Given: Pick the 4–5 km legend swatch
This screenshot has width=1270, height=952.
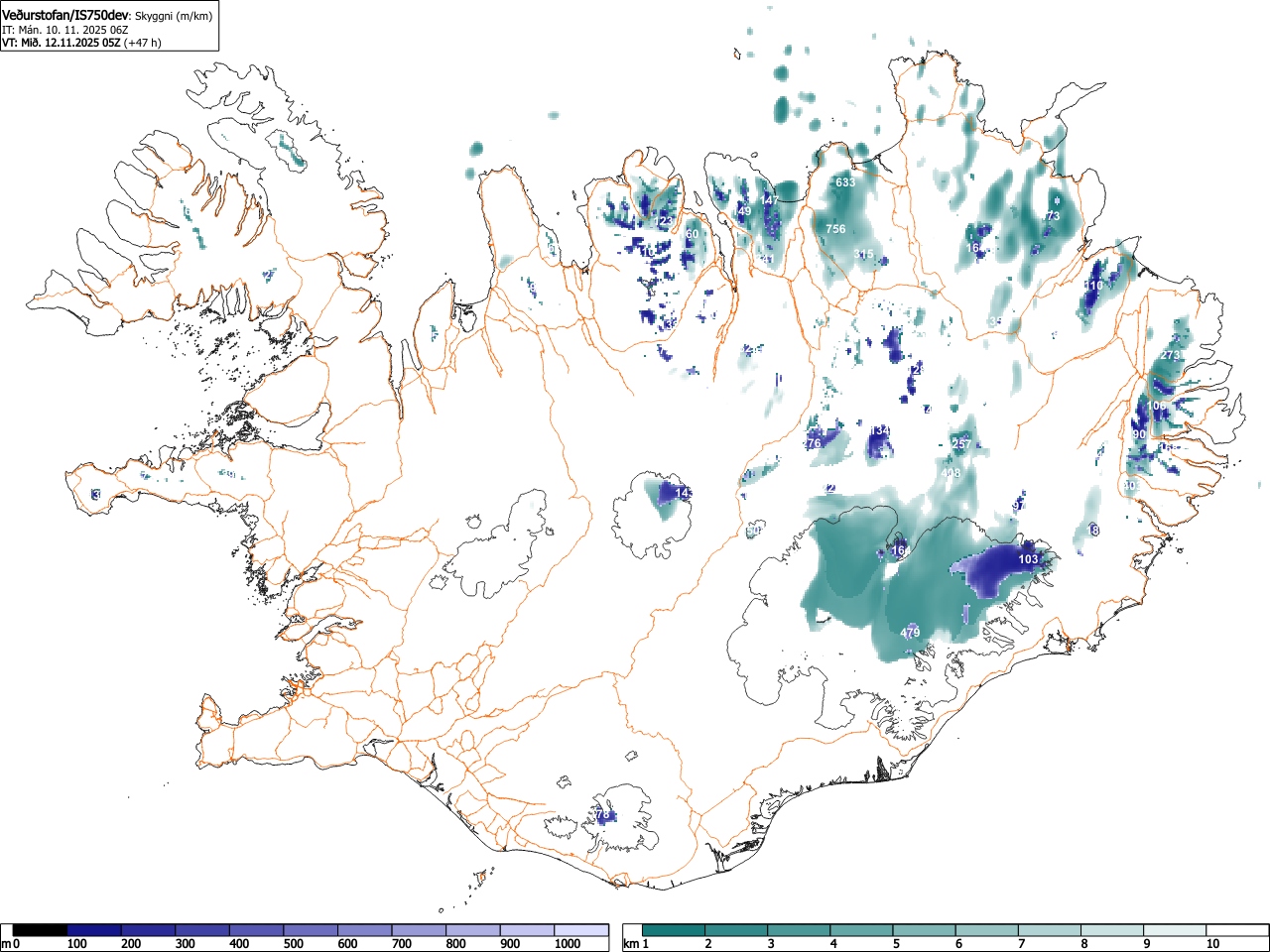Looking at the screenshot, I should pyautogui.click(x=862, y=930).
